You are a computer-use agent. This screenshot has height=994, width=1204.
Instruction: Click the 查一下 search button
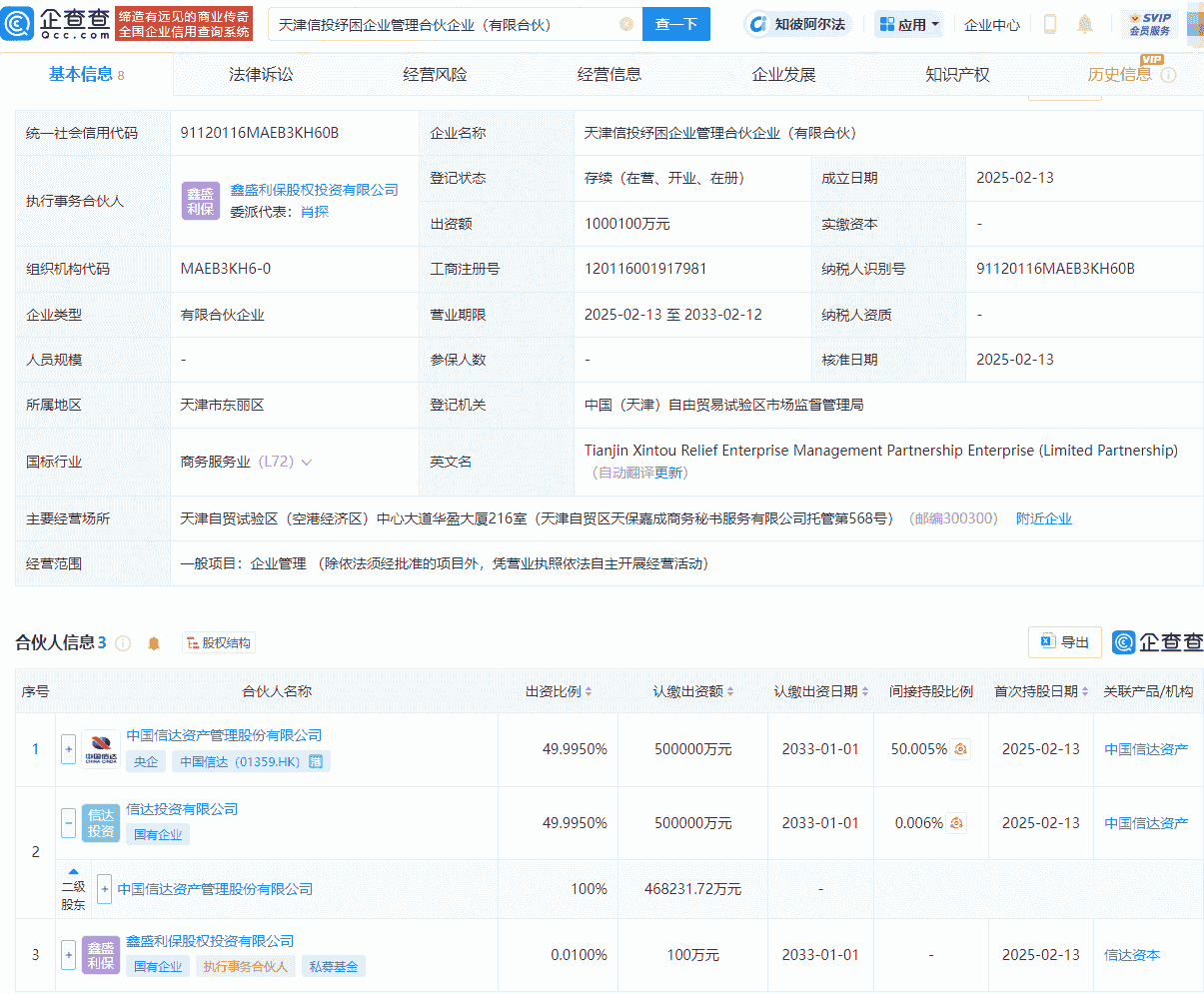click(x=675, y=23)
